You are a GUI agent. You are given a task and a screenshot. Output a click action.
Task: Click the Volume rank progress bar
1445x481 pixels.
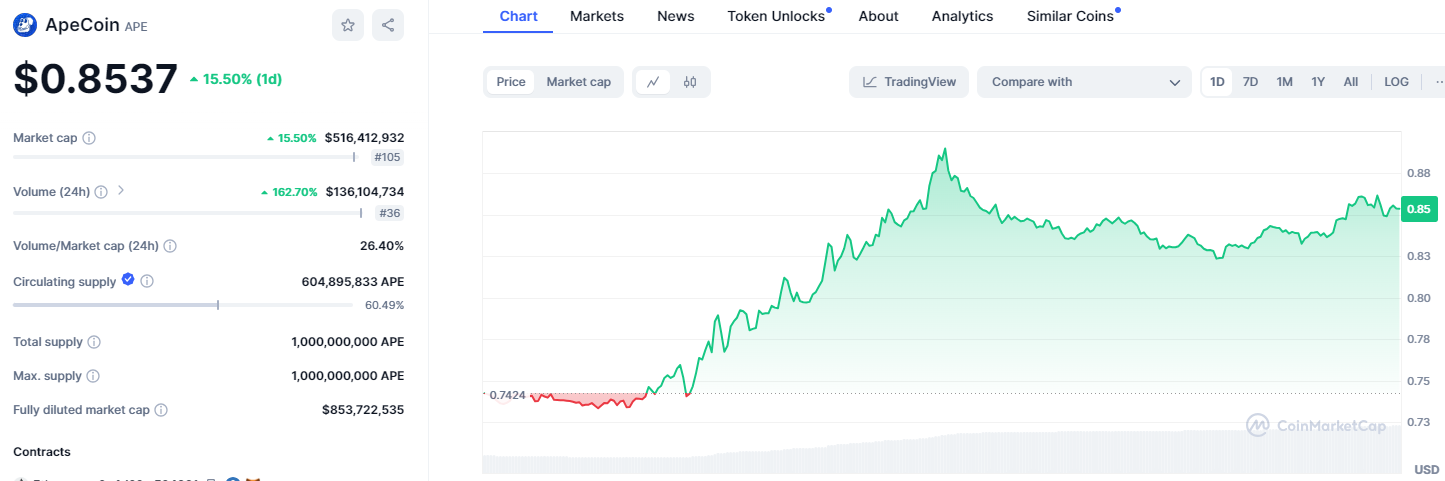click(188, 212)
